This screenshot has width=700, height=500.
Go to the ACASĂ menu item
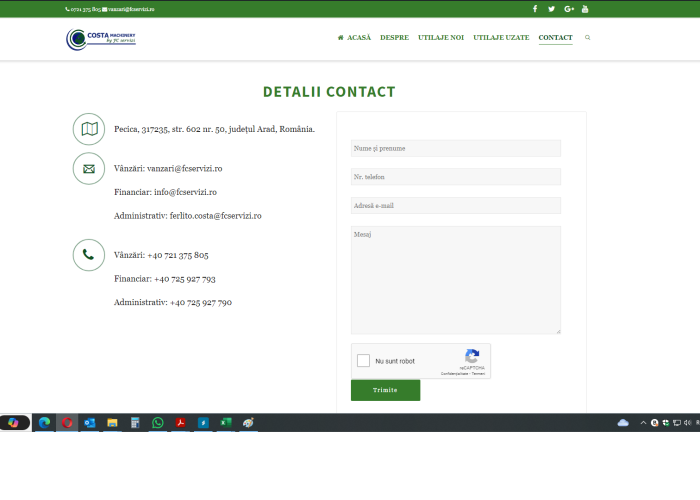(x=355, y=37)
